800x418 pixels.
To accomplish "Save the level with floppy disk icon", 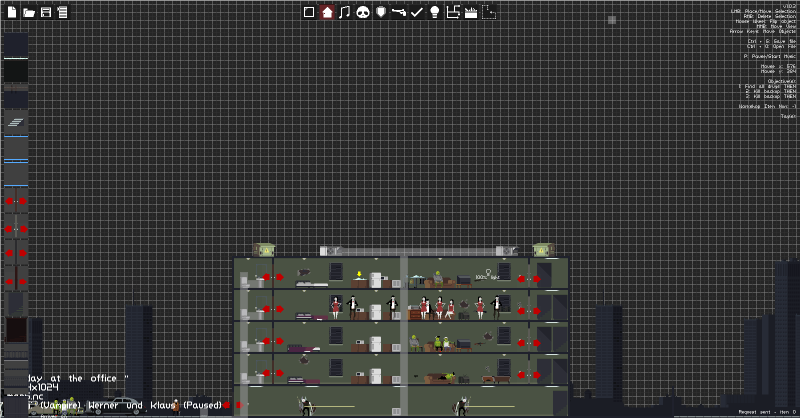I will click(x=46, y=12).
